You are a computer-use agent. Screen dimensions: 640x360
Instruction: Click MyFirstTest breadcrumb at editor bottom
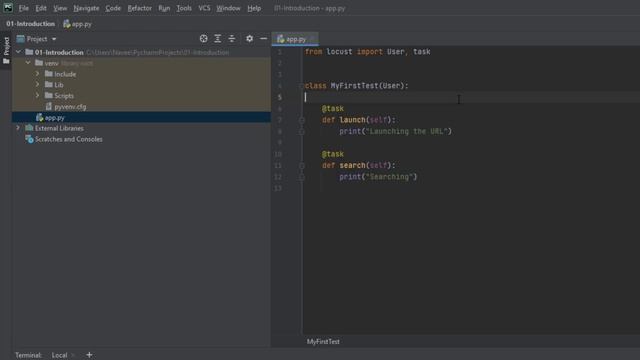click(323, 342)
